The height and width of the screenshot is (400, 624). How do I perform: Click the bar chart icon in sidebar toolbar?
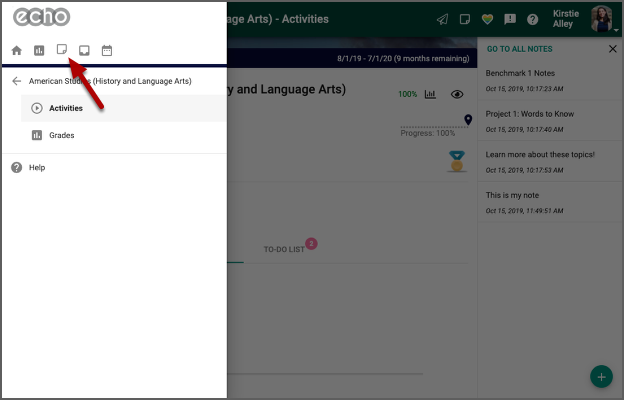[39, 50]
